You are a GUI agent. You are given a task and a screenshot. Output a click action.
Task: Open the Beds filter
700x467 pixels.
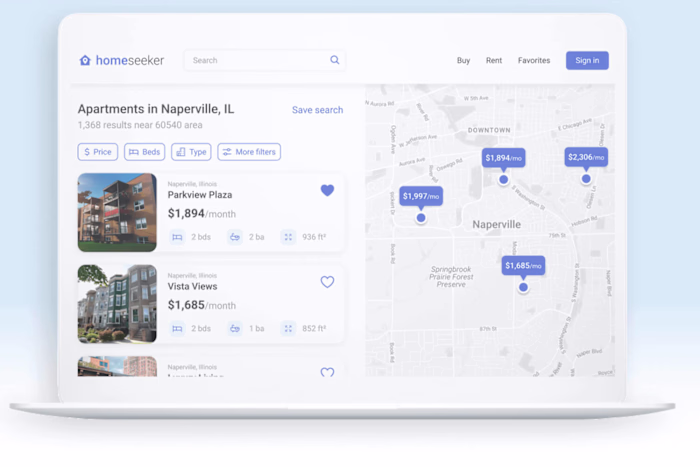click(144, 152)
